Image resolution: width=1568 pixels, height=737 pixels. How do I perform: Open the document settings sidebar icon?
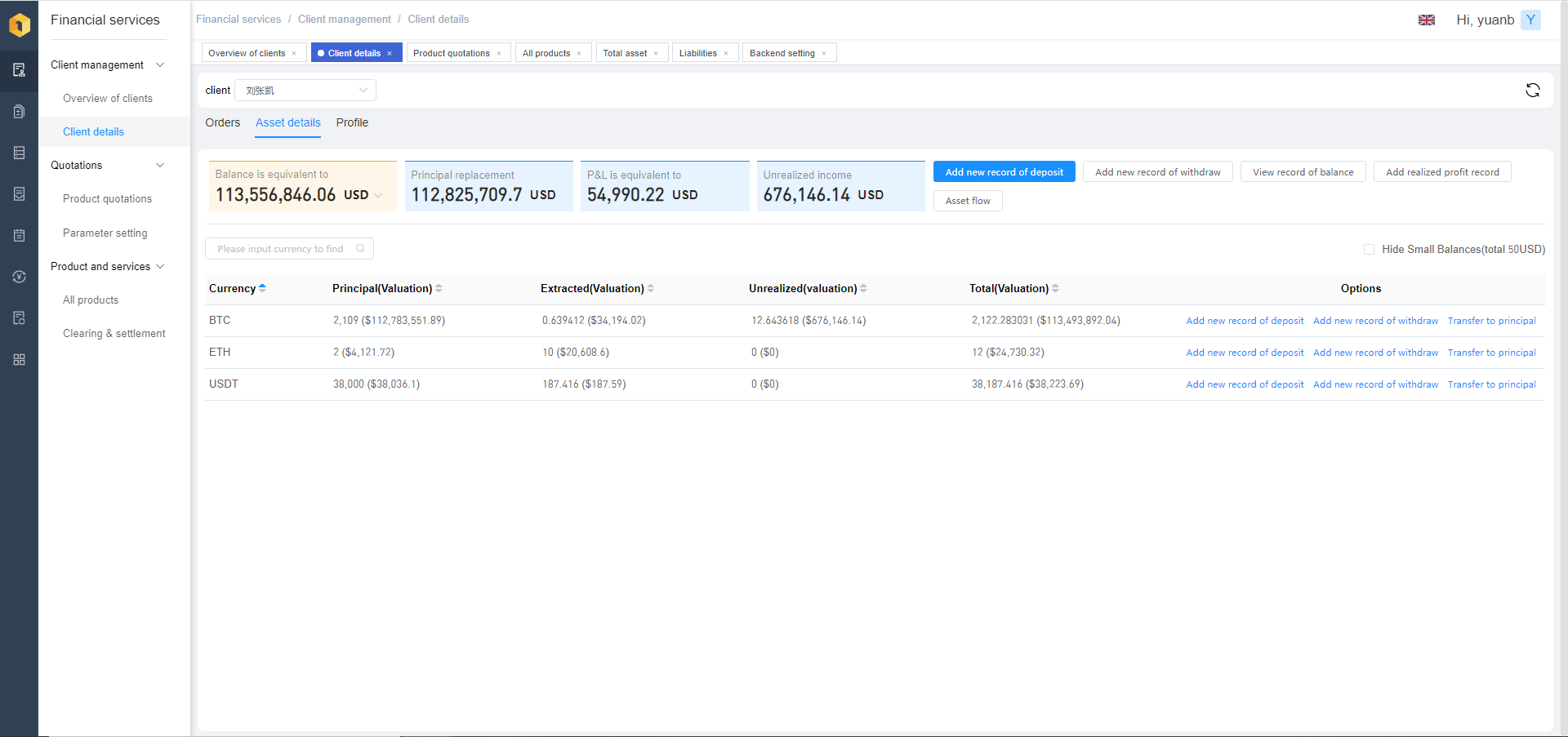(20, 318)
